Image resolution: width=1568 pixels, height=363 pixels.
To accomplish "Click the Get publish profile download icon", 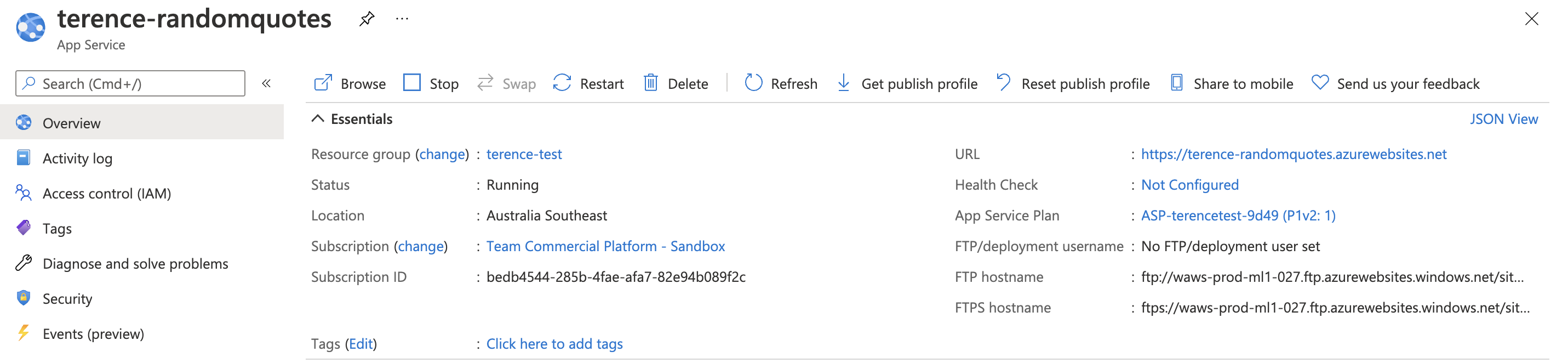I will point(844,83).
